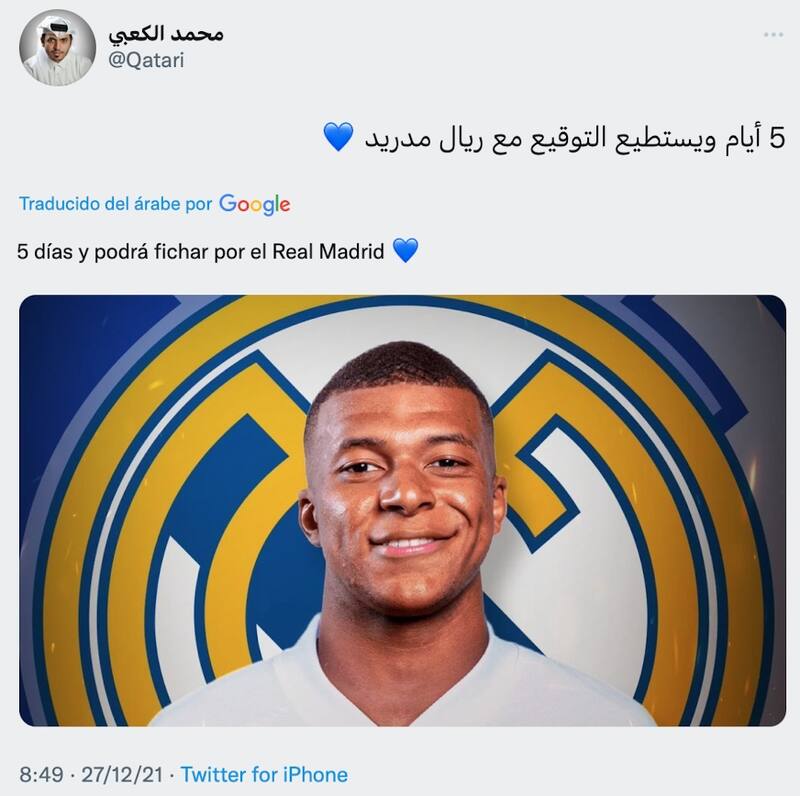Click the 8:49 timestamp
Screen dimensions: 800x796
[41, 774]
